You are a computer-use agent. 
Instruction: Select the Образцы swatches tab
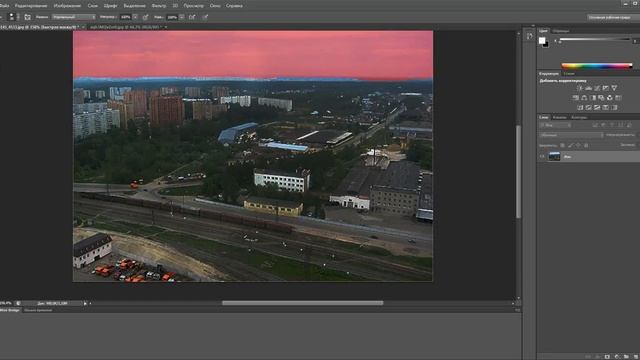click(561, 31)
